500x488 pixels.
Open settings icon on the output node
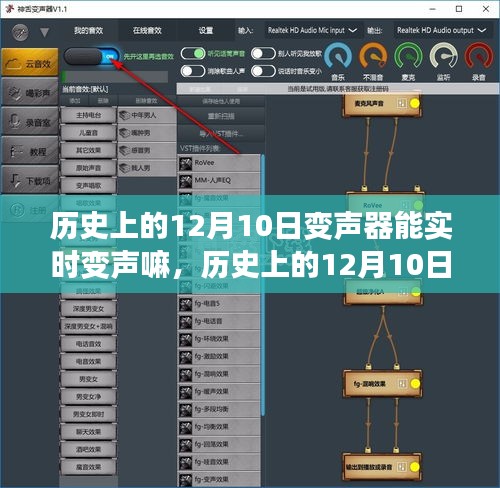coord(402,467)
